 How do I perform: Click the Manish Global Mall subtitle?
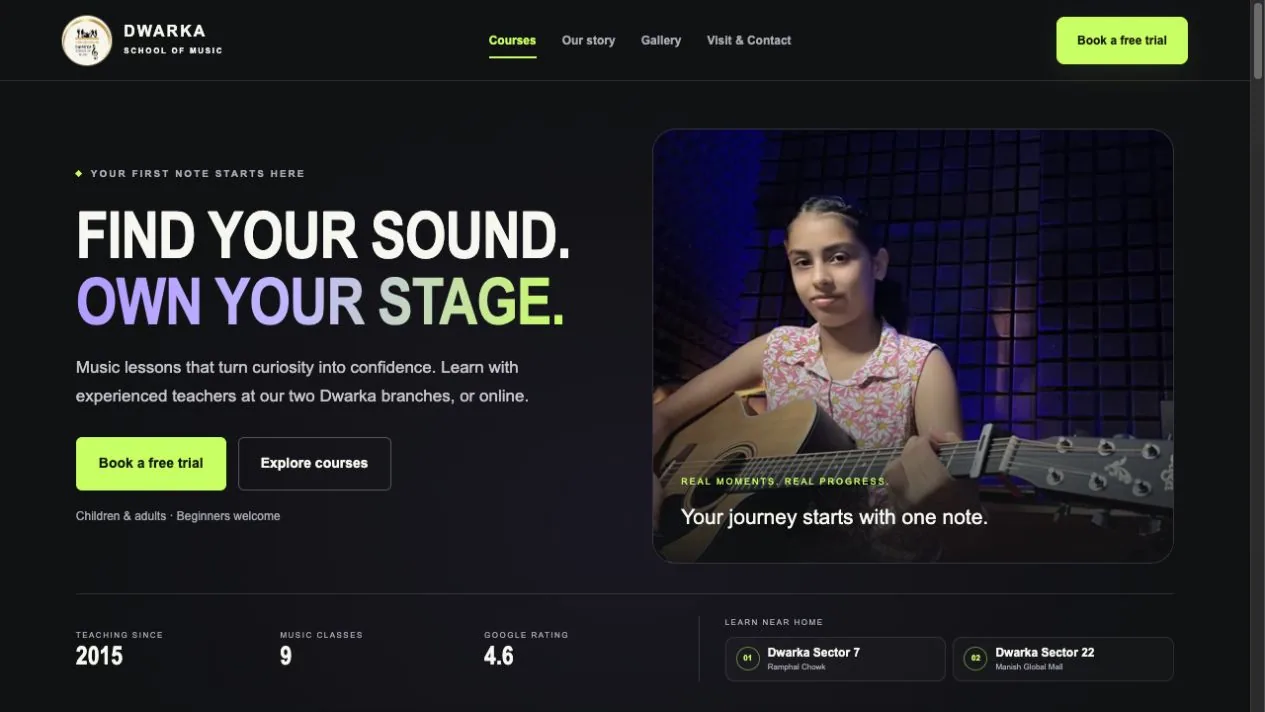[1029, 667]
